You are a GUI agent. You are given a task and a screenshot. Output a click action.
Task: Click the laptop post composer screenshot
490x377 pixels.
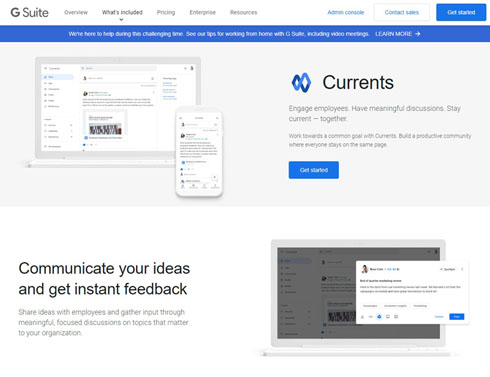(363, 298)
